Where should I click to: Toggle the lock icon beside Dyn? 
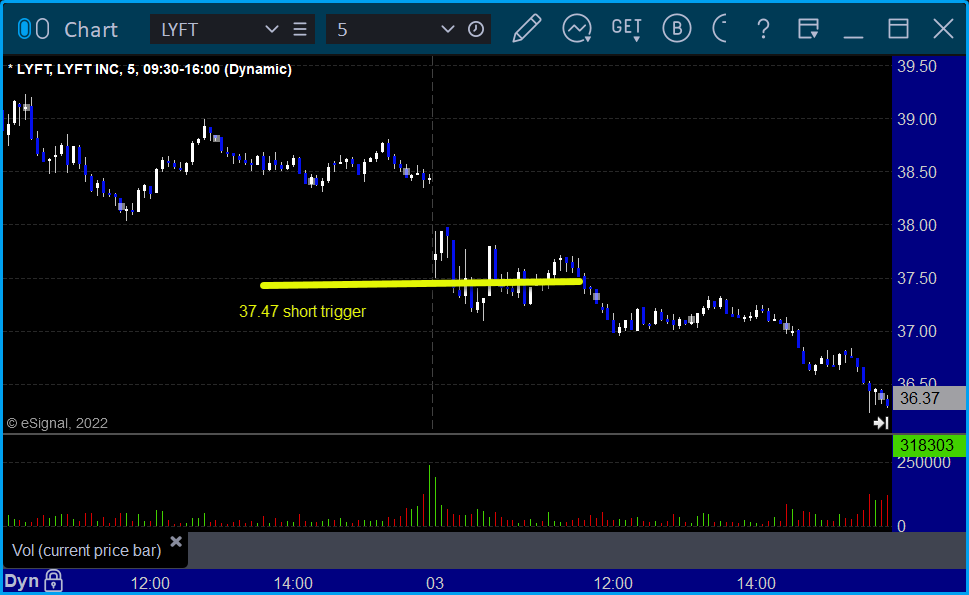coord(53,581)
